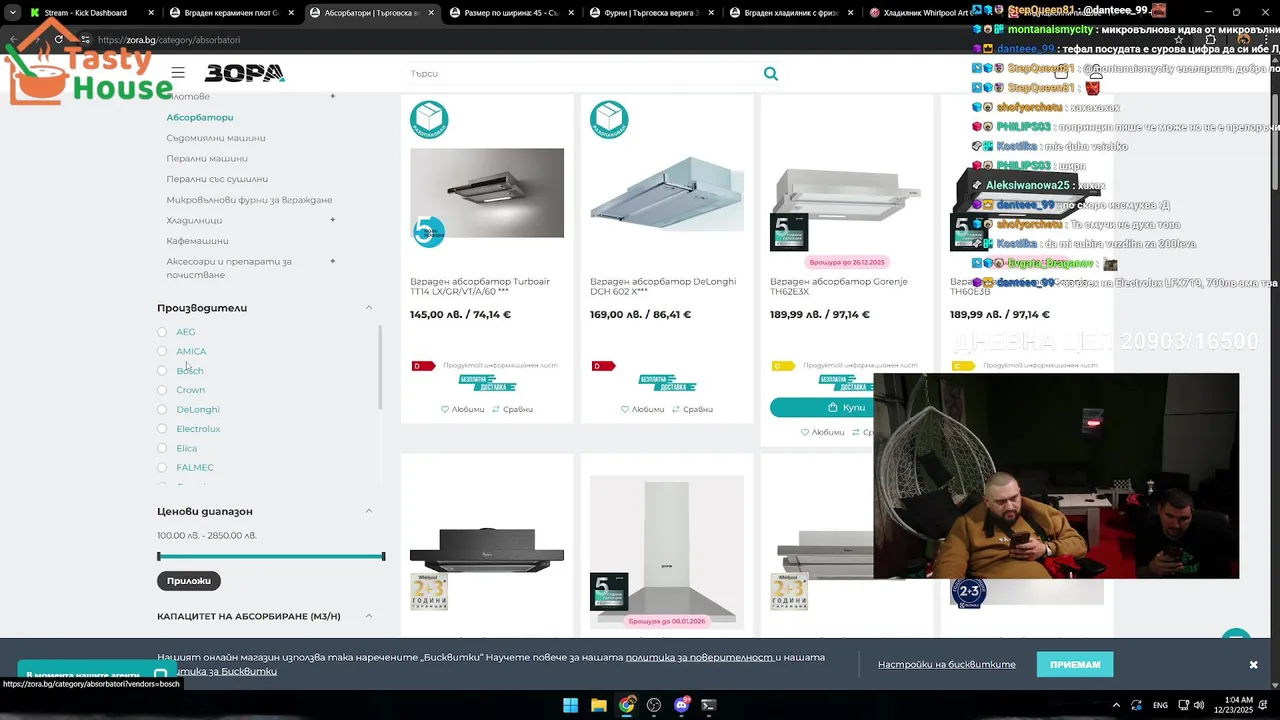Compare the DeLonghi DCH 602 X absorber (Сравни)
Viewport: 1280px width, 720px height.
(x=692, y=409)
